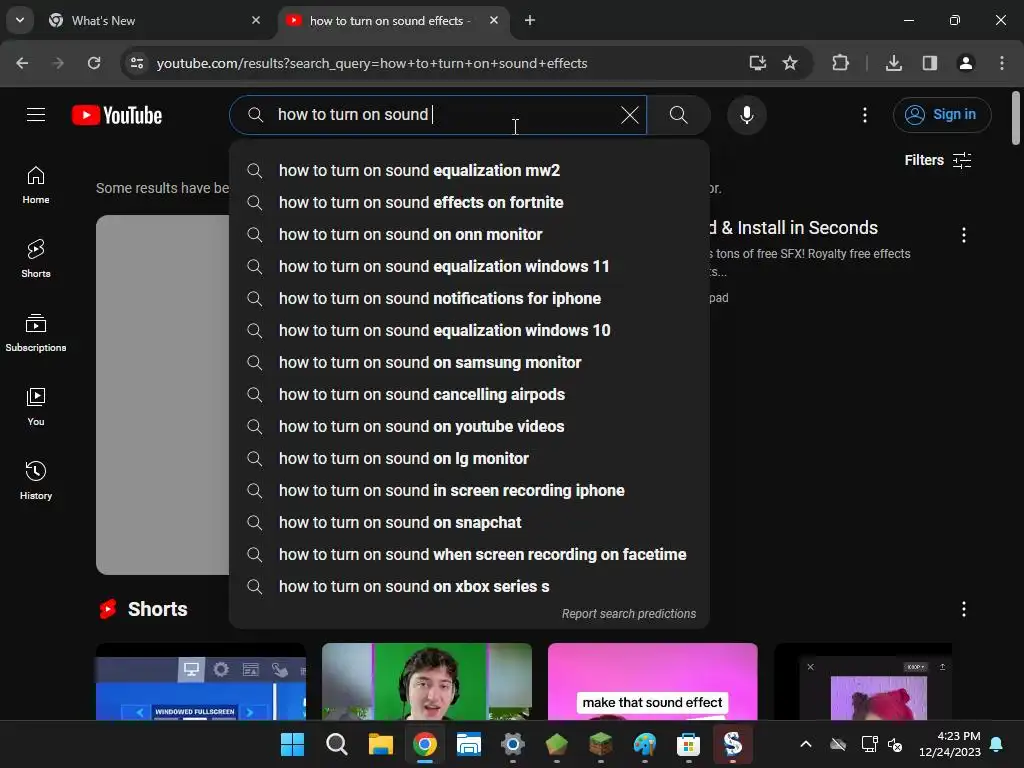
Task: Go to the YouTube logo homepage
Action: coord(117,115)
